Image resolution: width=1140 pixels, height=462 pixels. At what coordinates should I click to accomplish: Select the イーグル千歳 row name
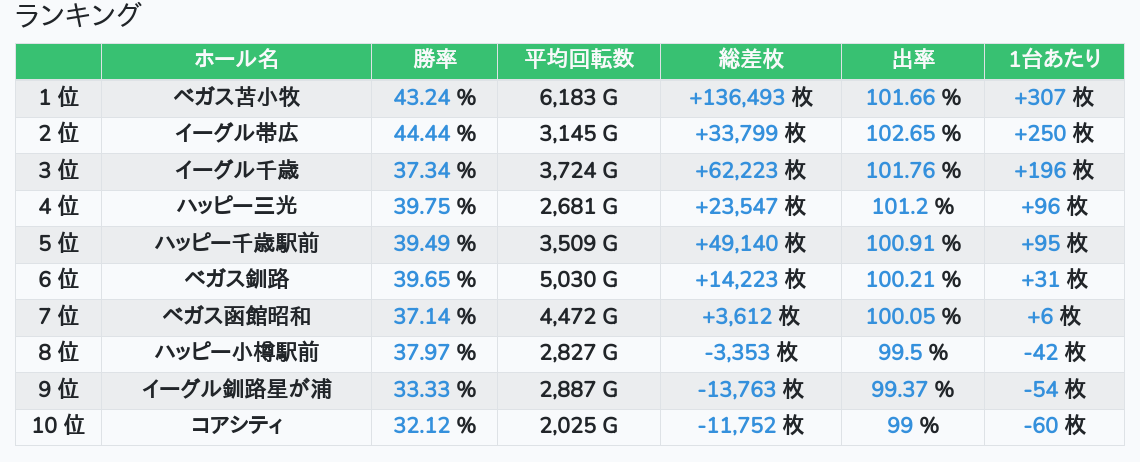236,170
